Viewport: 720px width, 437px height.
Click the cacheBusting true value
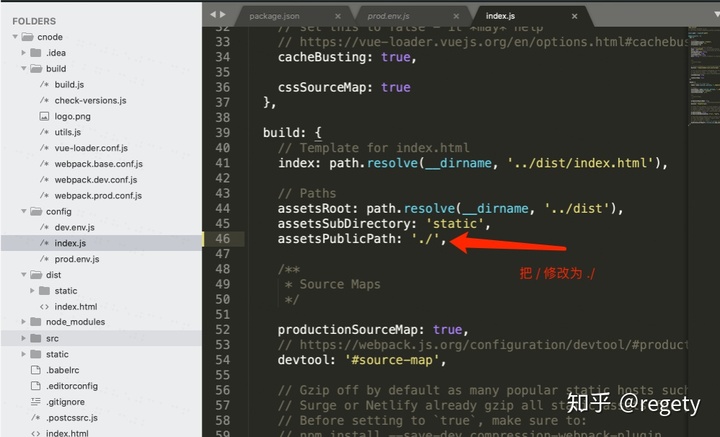(396, 57)
